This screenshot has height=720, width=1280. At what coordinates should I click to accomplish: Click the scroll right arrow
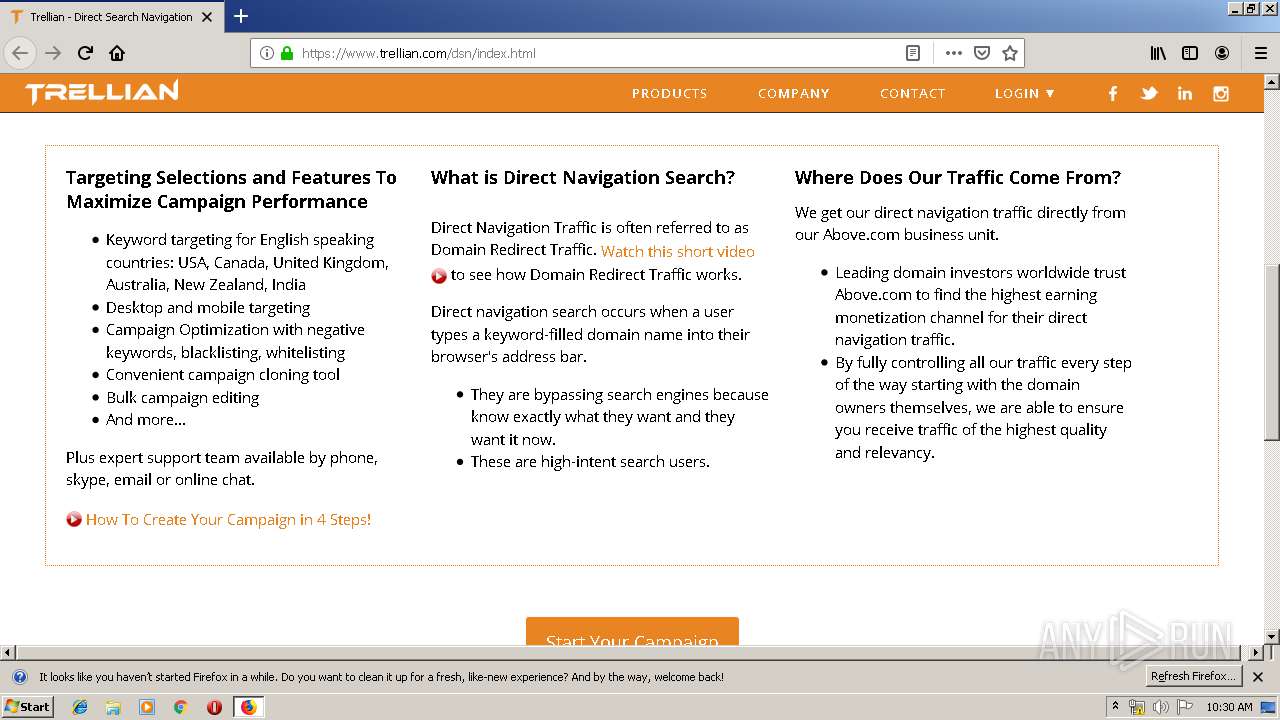(x=1257, y=653)
